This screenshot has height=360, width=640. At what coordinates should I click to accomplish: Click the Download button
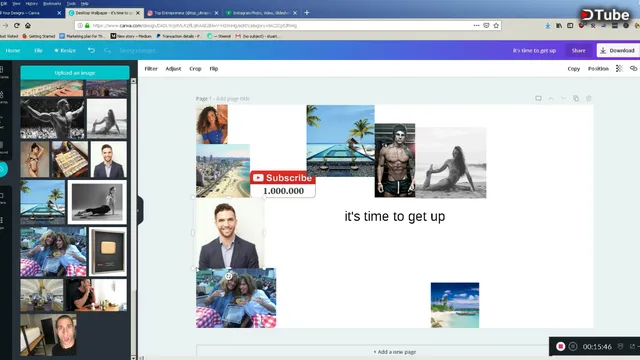(x=618, y=51)
